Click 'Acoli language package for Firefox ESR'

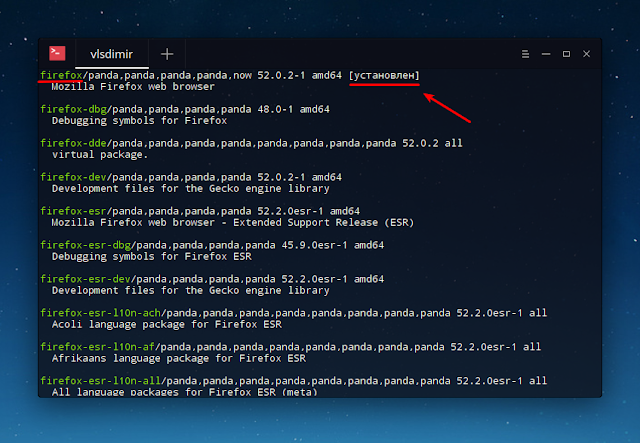tap(167, 324)
